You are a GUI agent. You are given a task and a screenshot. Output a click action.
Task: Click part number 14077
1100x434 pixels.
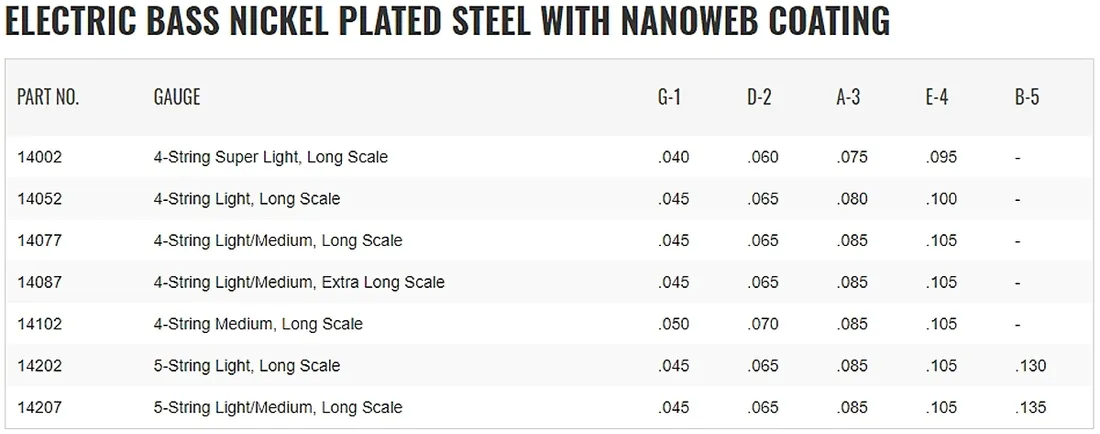(x=40, y=241)
